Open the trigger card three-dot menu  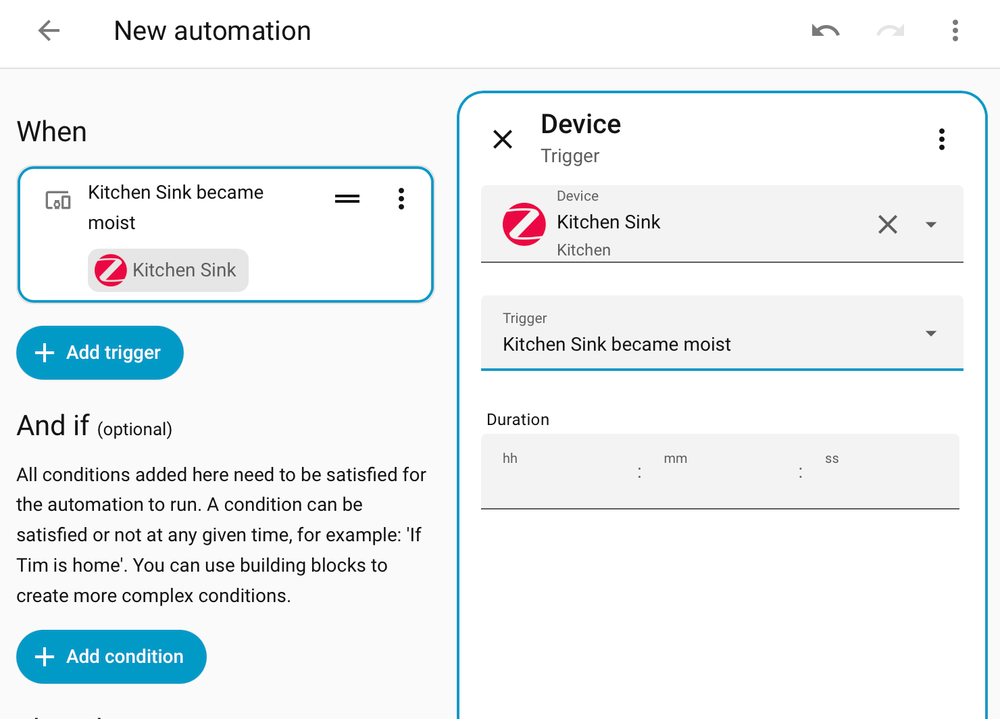pyautogui.click(x=401, y=199)
